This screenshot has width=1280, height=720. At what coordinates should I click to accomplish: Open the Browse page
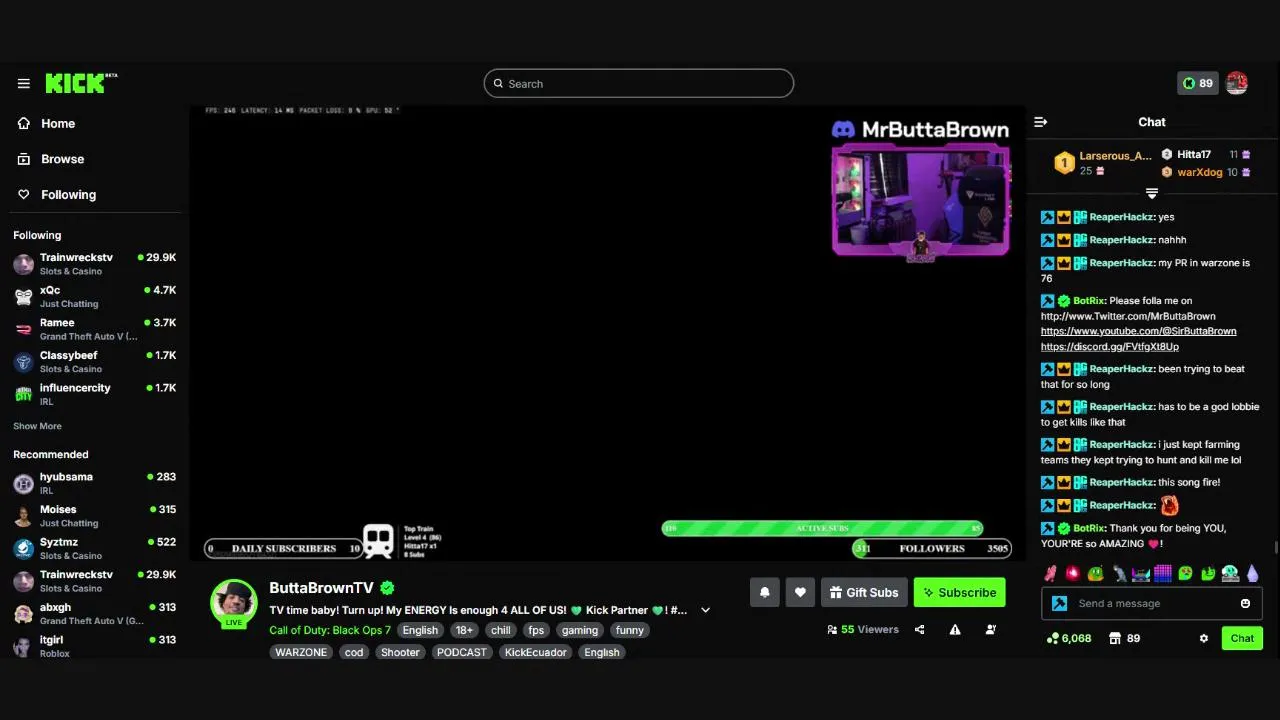pyautogui.click(x=62, y=159)
